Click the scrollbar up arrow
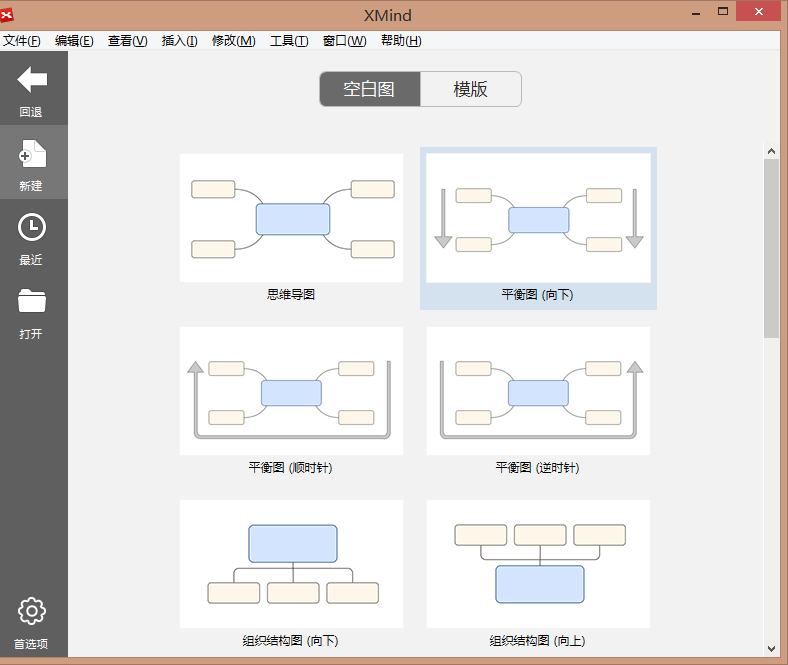Viewport: 788px width, 665px height. 771,151
